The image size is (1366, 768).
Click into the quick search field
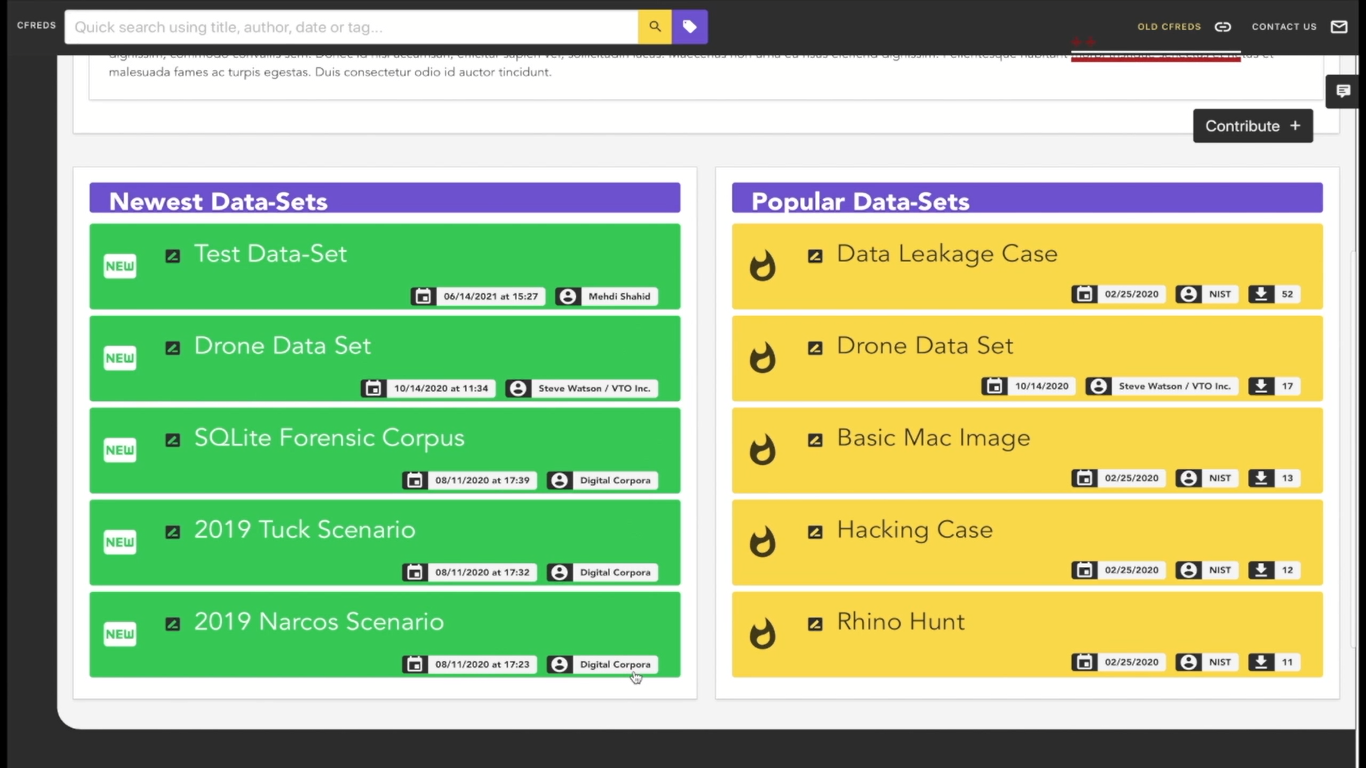[x=350, y=27]
